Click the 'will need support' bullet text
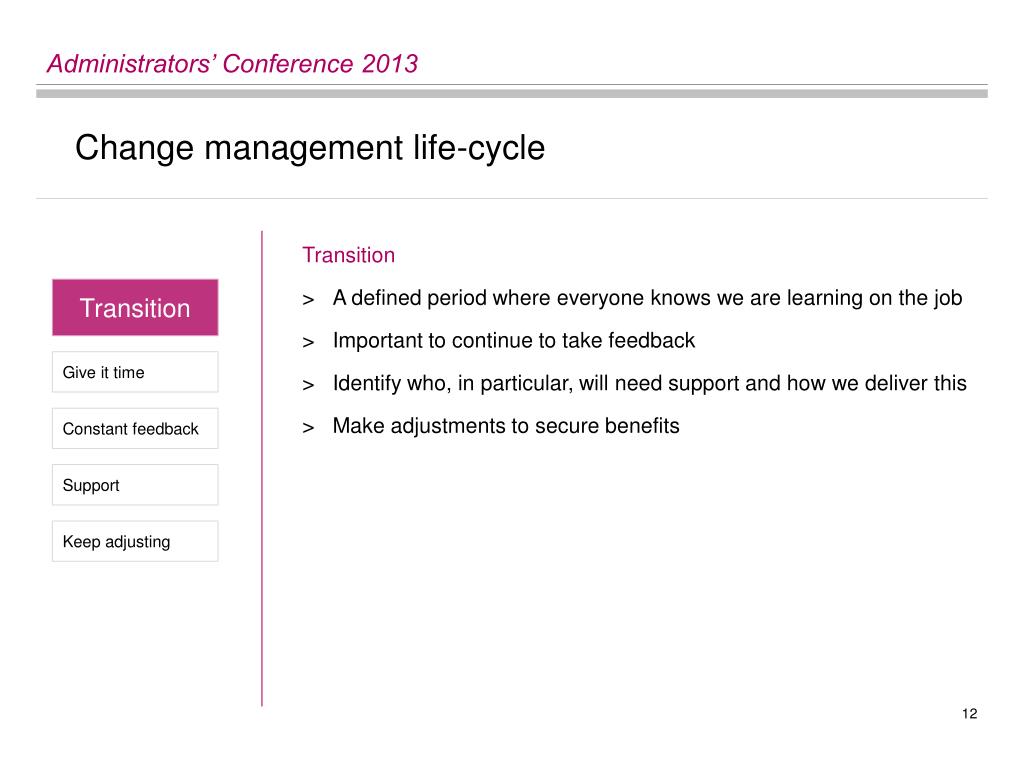 [x=650, y=383]
